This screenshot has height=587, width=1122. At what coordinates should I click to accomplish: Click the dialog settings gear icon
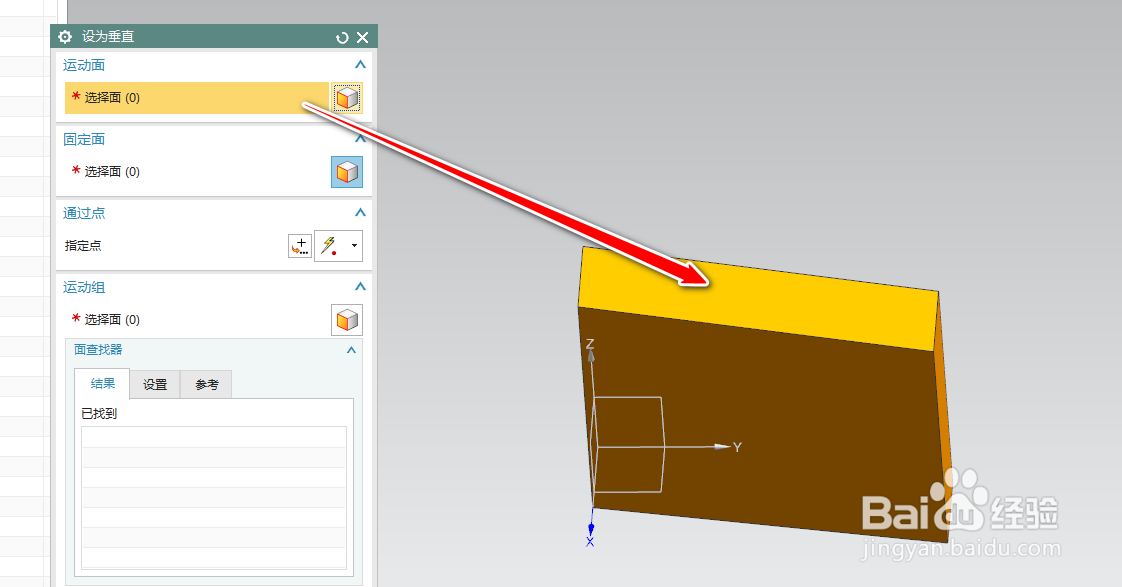(65, 37)
